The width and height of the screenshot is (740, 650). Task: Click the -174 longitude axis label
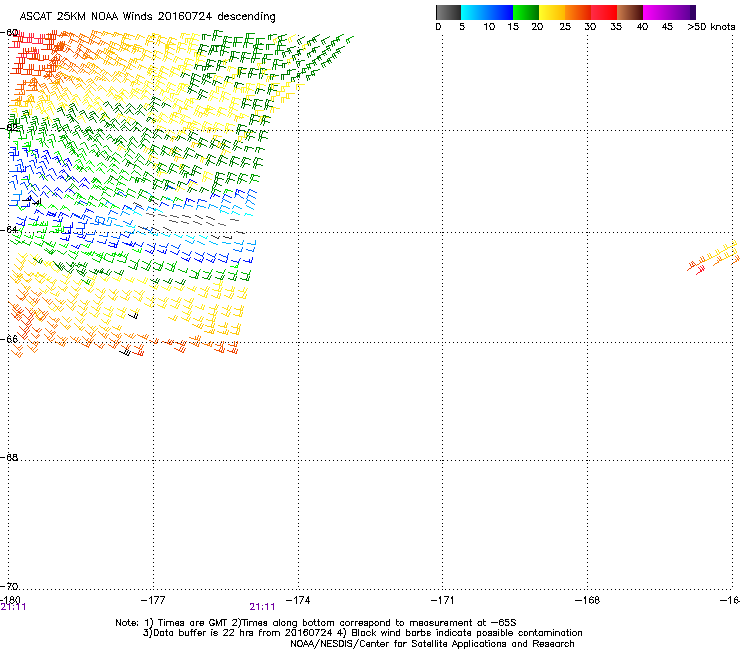point(298,600)
